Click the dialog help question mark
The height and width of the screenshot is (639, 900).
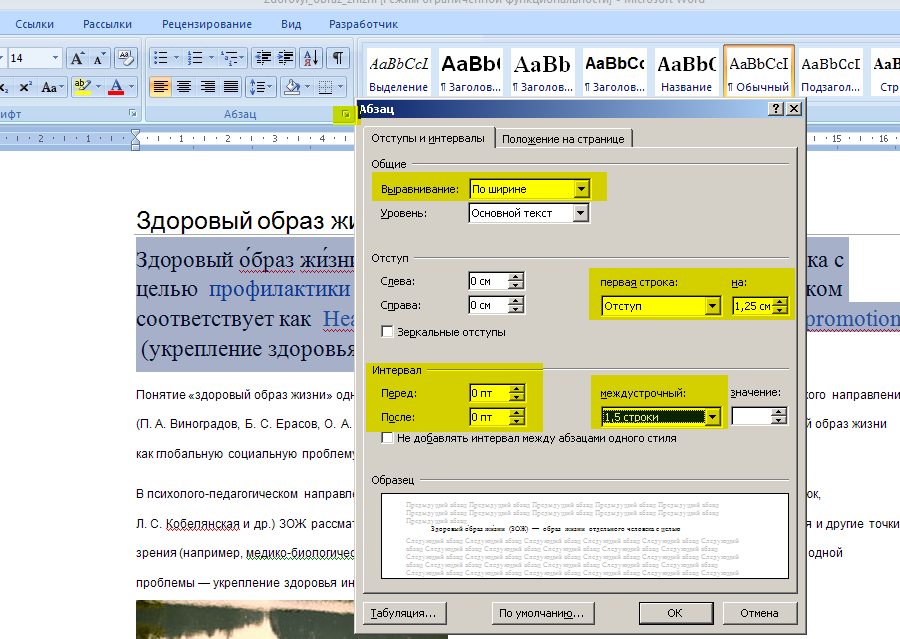click(x=775, y=109)
